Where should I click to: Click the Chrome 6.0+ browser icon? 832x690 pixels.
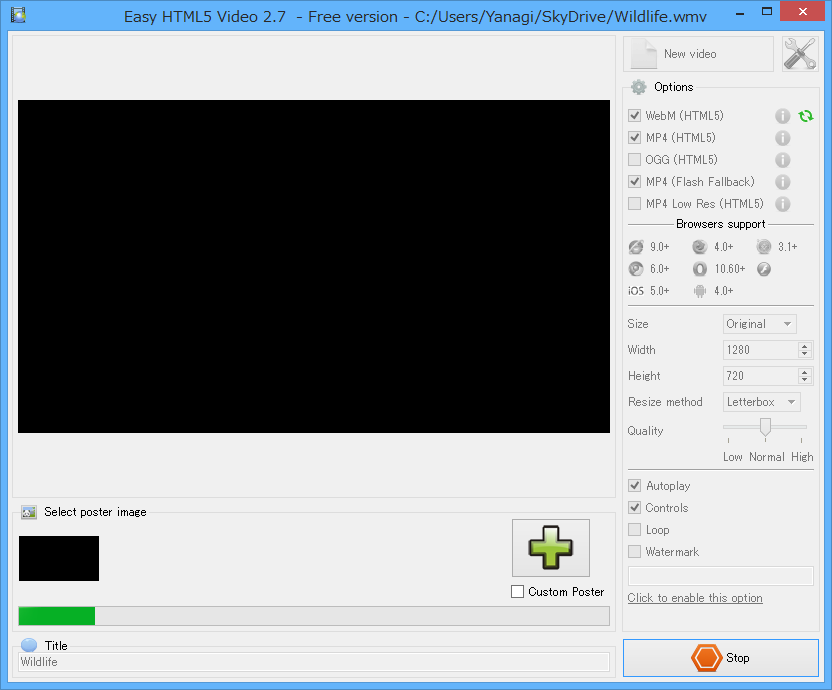point(636,269)
